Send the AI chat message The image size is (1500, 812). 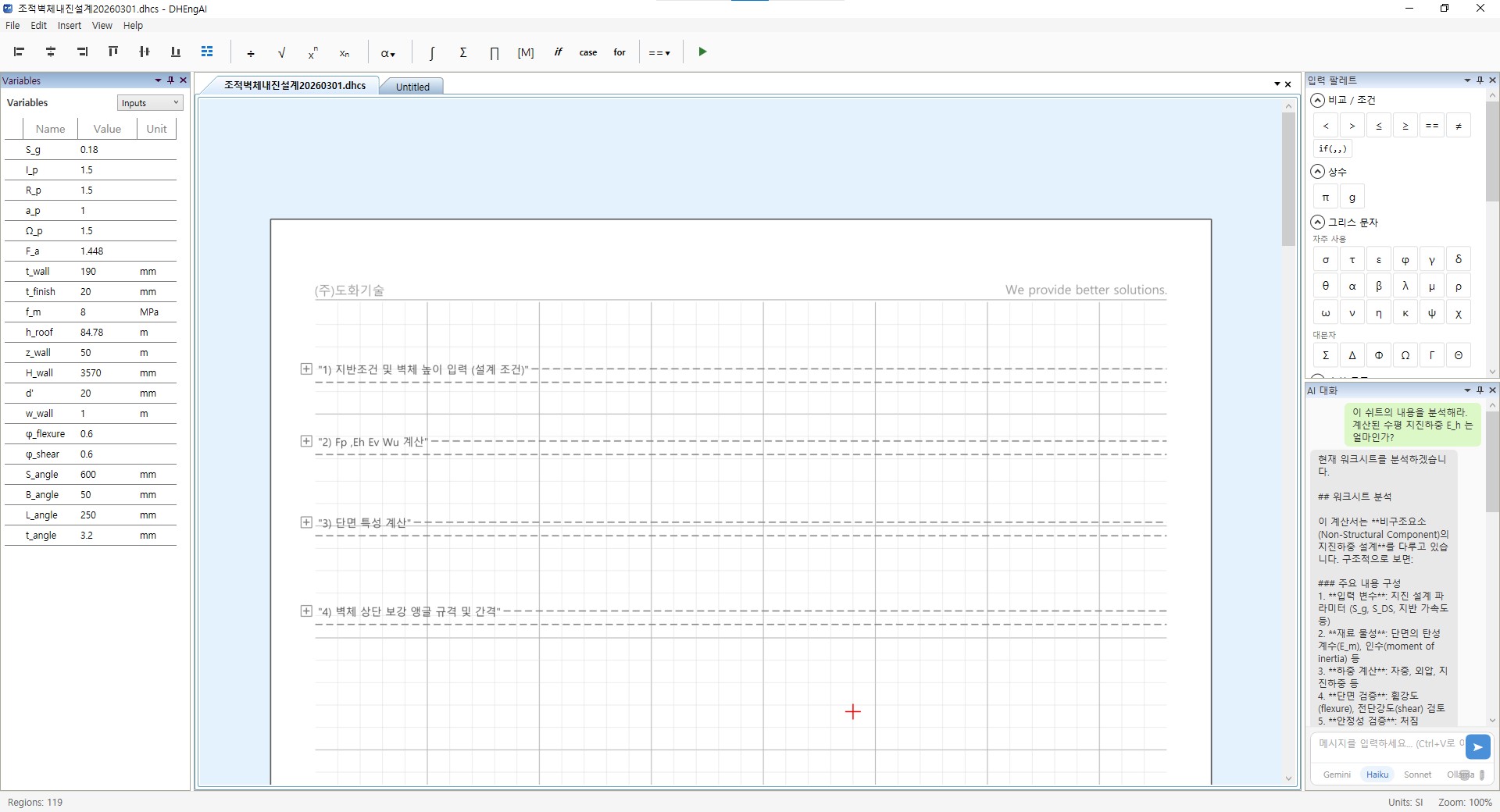(x=1477, y=747)
